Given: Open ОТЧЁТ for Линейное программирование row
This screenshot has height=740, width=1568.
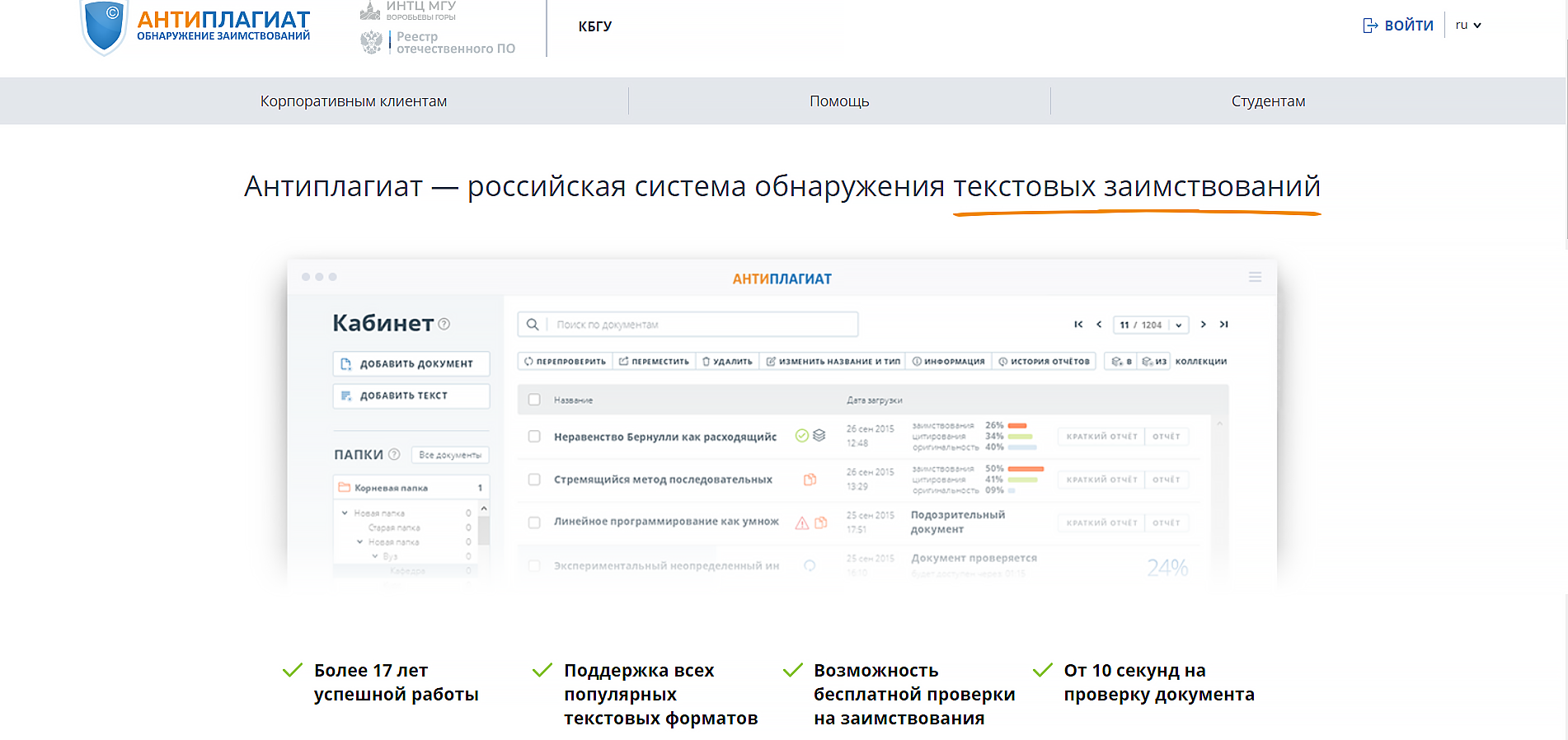Looking at the screenshot, I should (x=1167, y=522).
